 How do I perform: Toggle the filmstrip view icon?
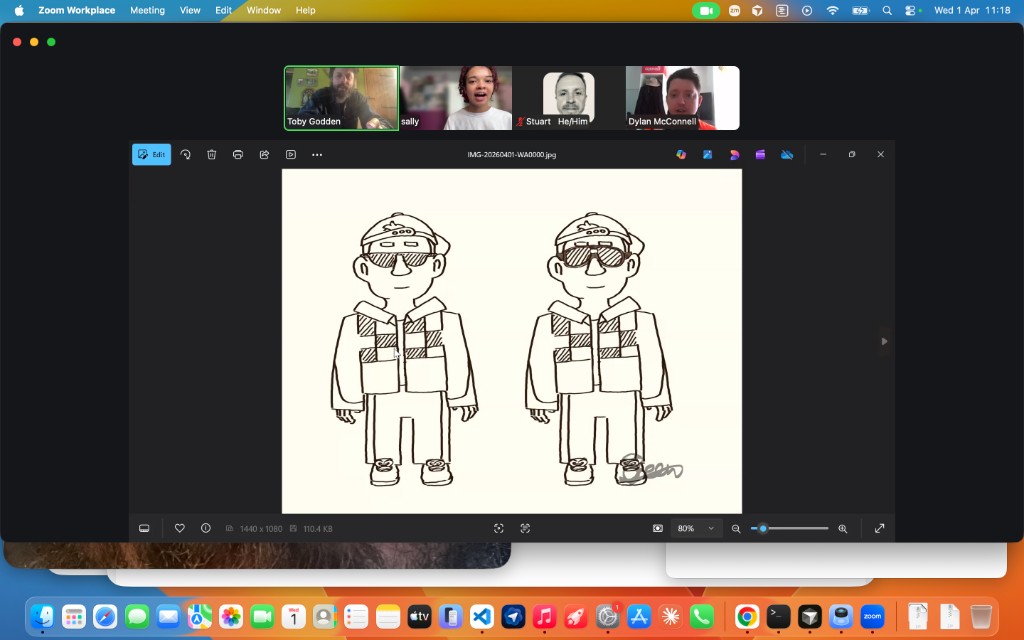[x=144, y=528]
